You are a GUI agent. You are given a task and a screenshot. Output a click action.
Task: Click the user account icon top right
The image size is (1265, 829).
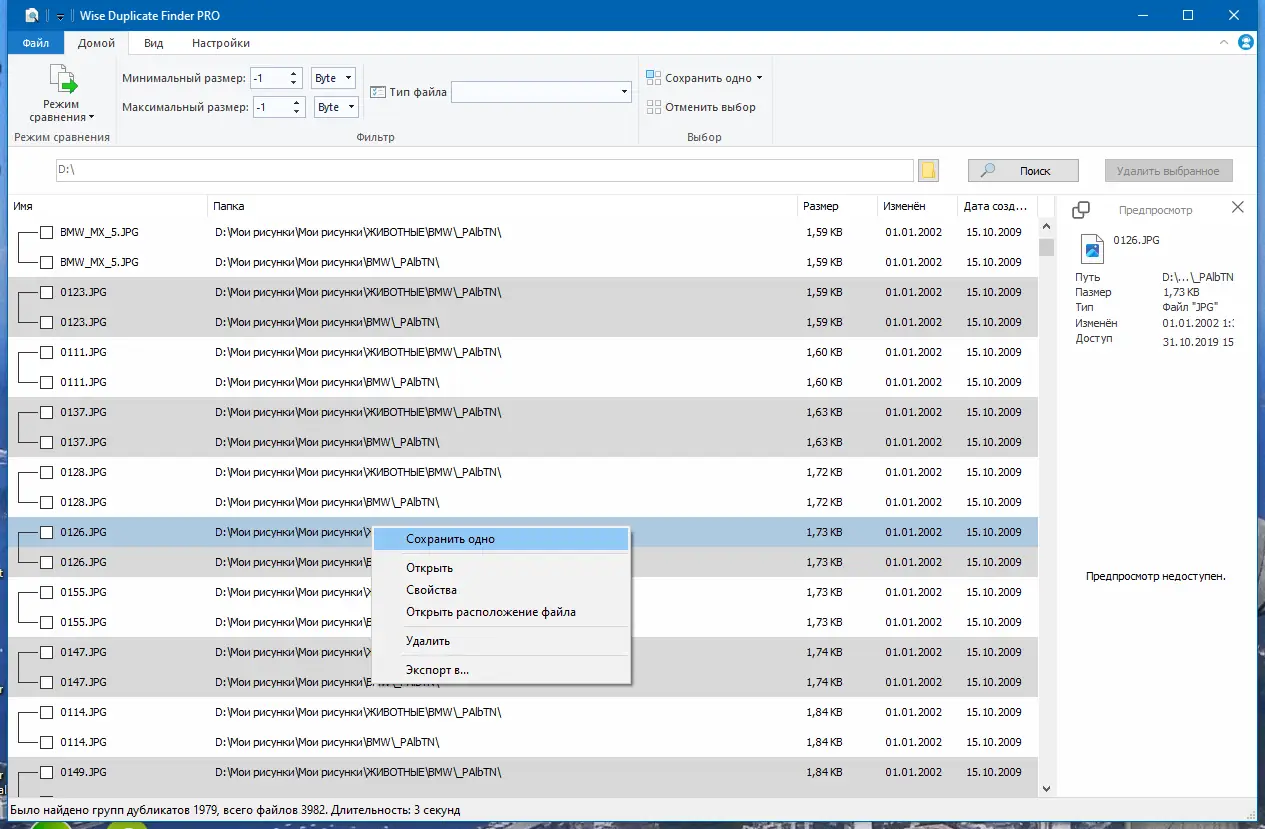pos(1246,43)
